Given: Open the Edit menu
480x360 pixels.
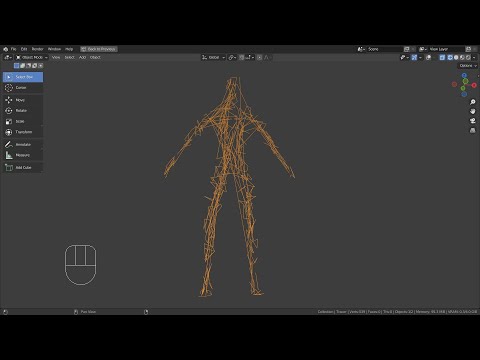Looking at the screenshot, I should pyautogui.click(x=24, y=49).
